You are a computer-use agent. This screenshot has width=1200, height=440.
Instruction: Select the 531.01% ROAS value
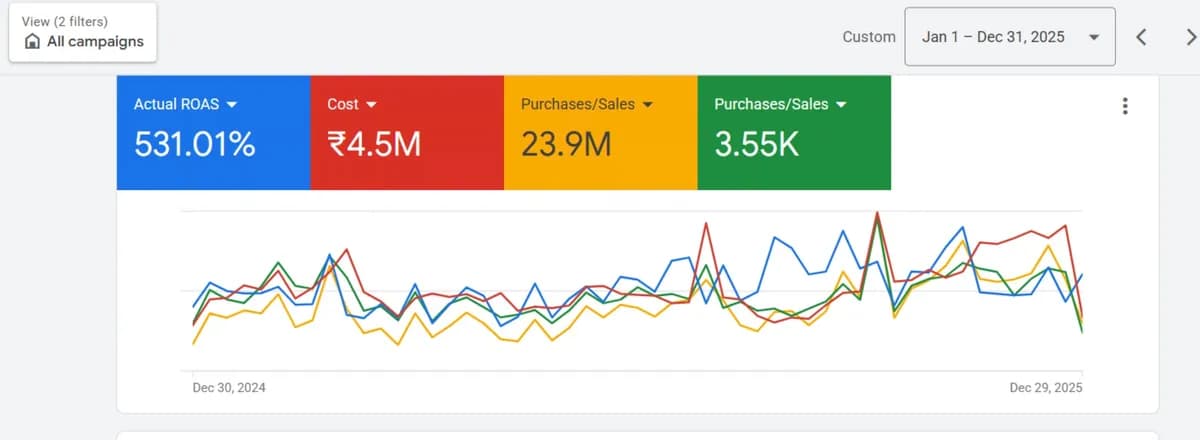(194, 145)
